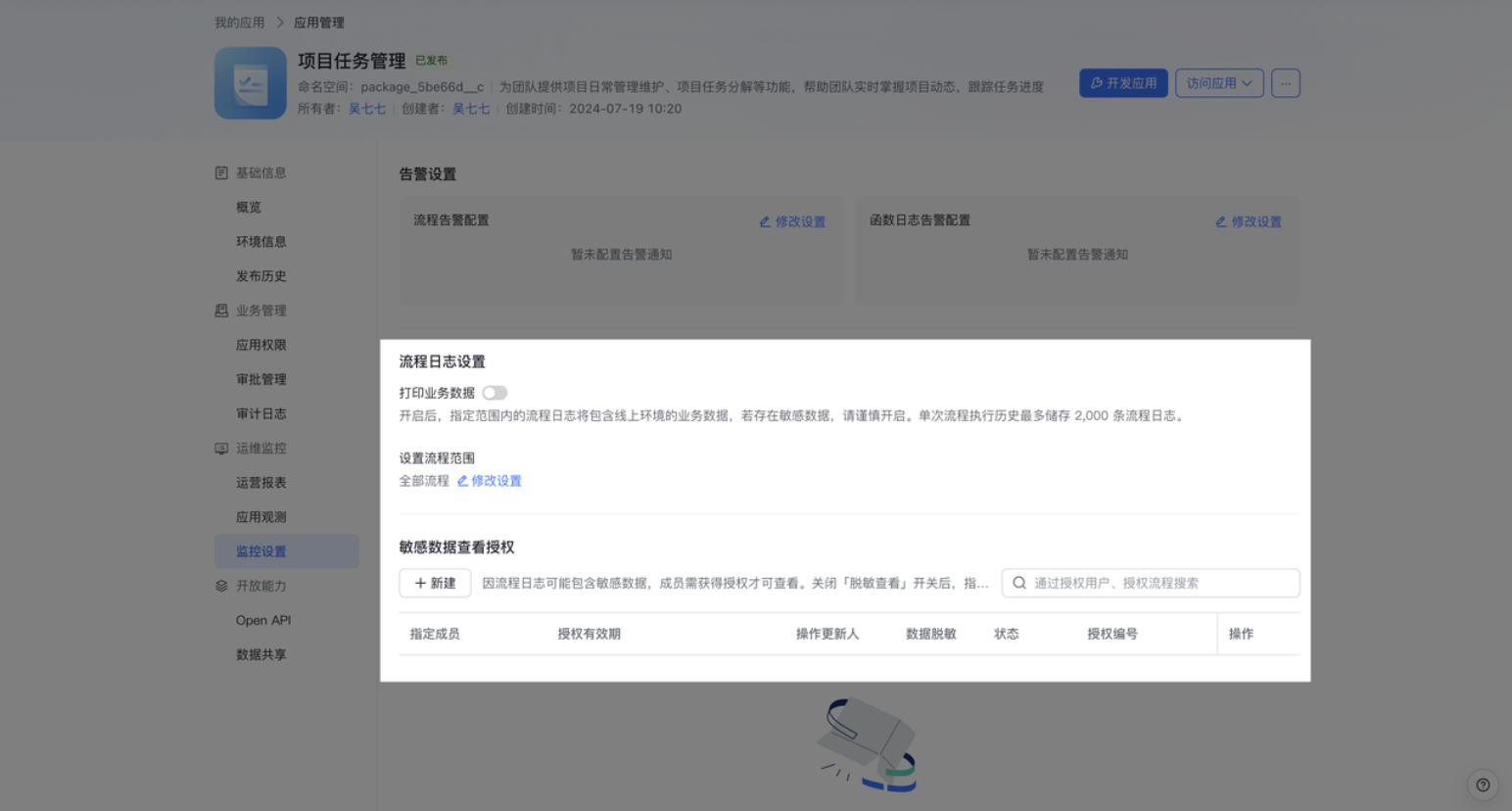This screenshot has height=811, width=1512.
Task: Click the project task management app icon
Action: (x=251, y=83)
